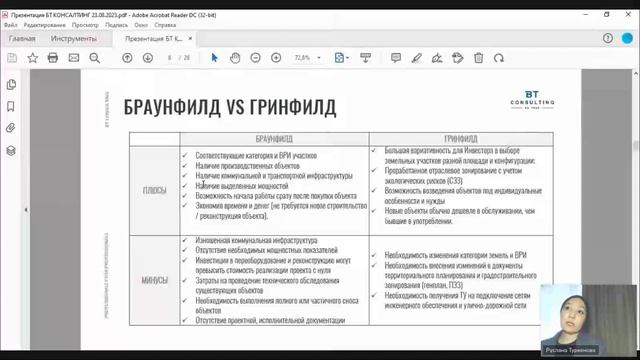Send file by email envelope icon
The height and width of the screenshot is (360, 640).
(x=74, y=58)
